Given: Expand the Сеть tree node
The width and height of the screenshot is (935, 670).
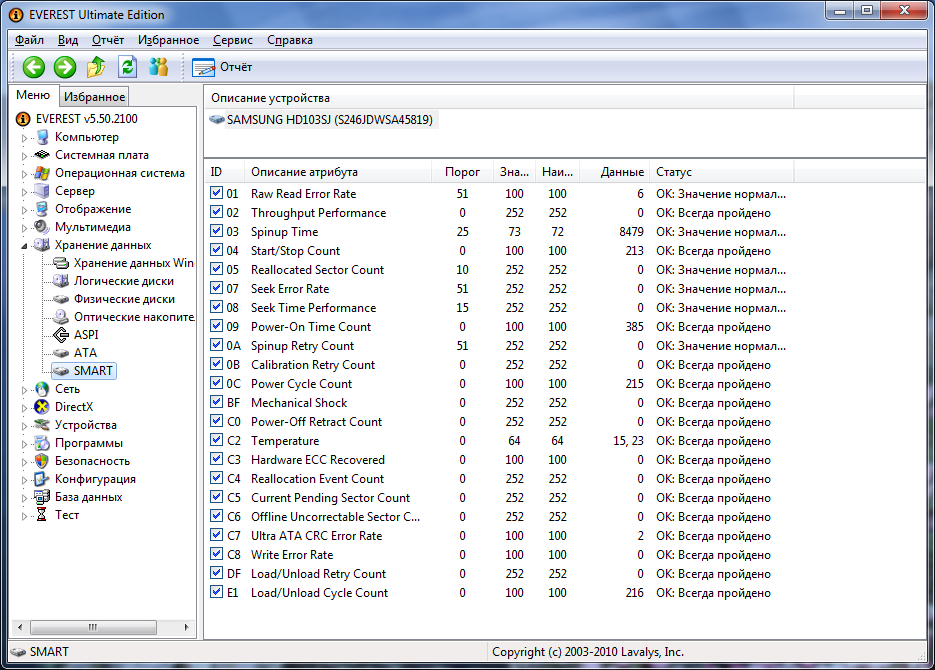Looking at the screenshot, I should (x=24, y=390).
